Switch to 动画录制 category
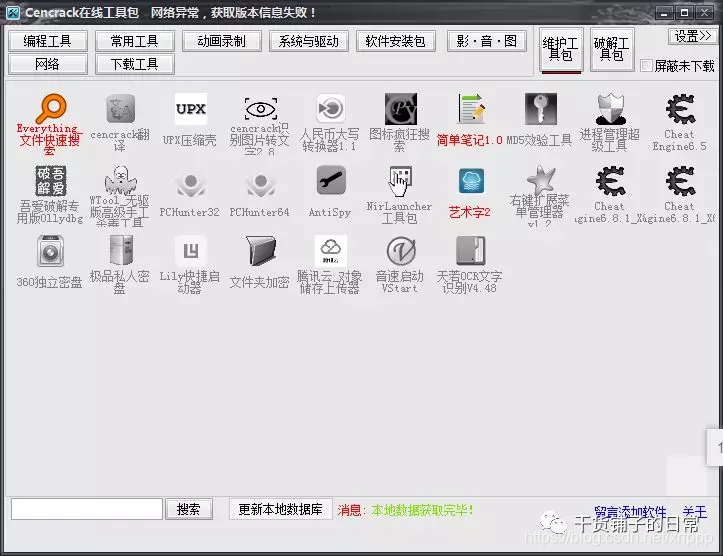Image resolution: width=723 pixels, height=556 pixels. tap(222, 41)
